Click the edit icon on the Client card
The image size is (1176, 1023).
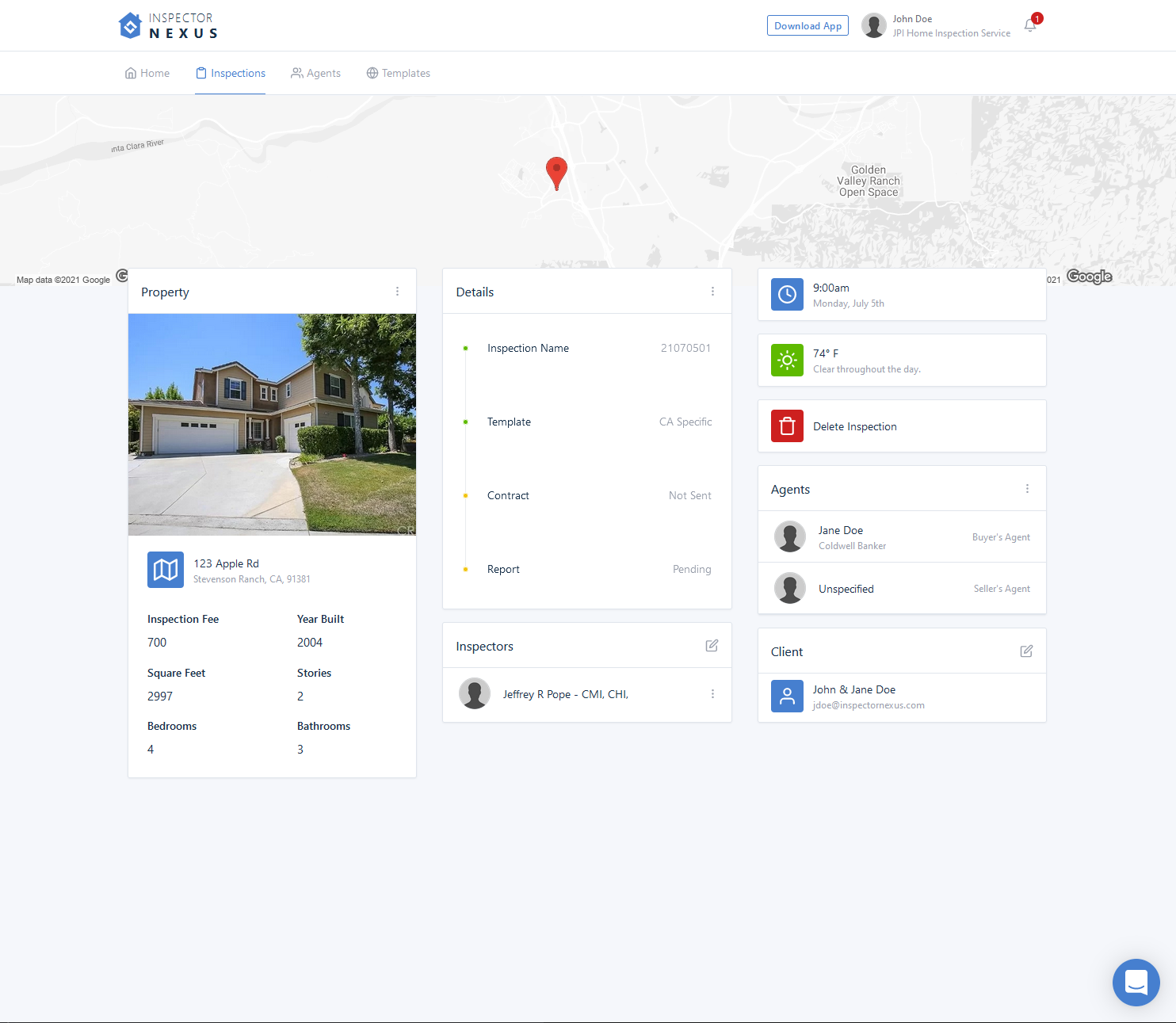1026,651
